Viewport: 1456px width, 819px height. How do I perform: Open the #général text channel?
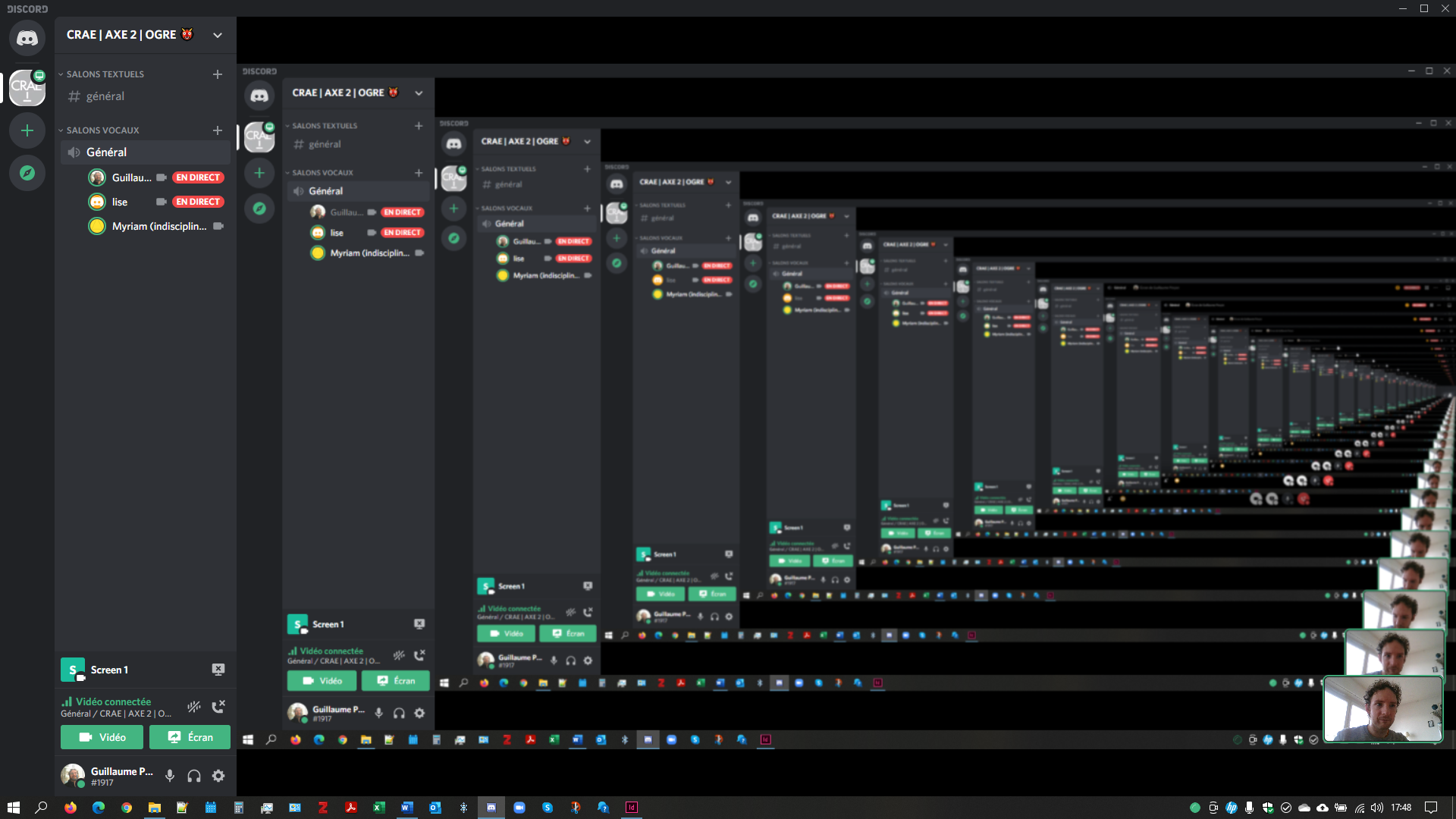coord(105,96)
